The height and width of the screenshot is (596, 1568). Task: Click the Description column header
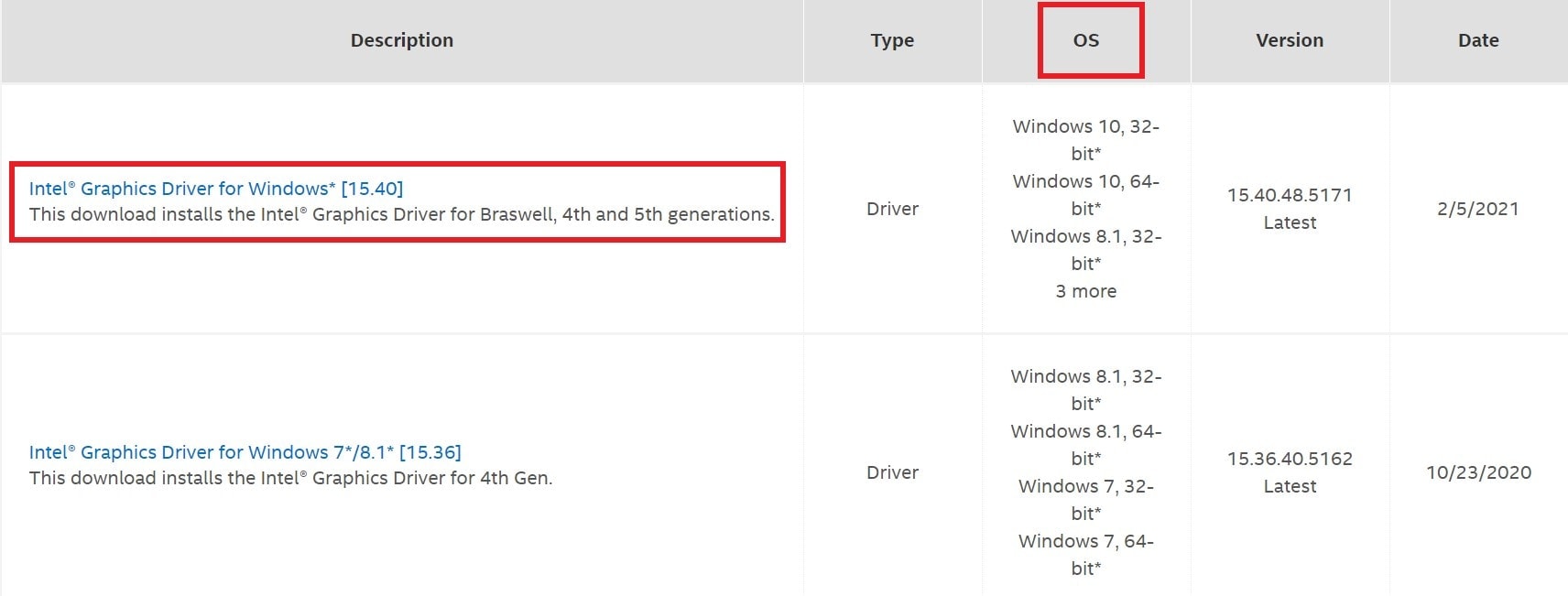tap(402, 40)
